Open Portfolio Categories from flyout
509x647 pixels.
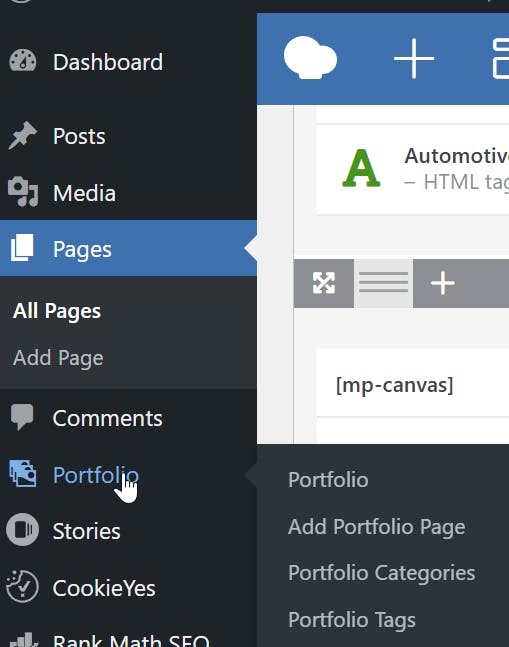click(x=382, y=573)
